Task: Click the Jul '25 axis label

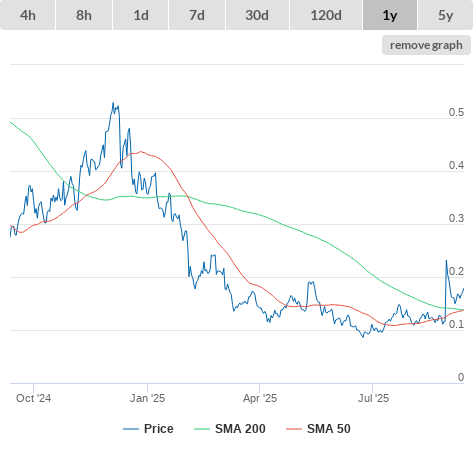Action: [373, 398]
